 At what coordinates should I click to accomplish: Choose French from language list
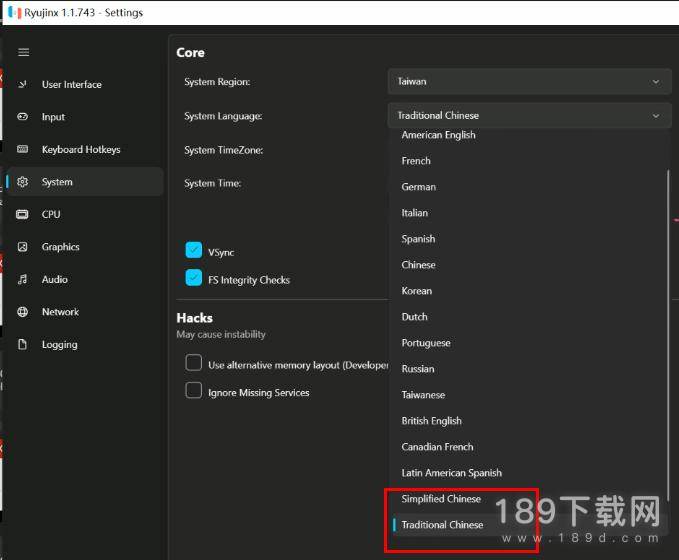coord(527,161)
